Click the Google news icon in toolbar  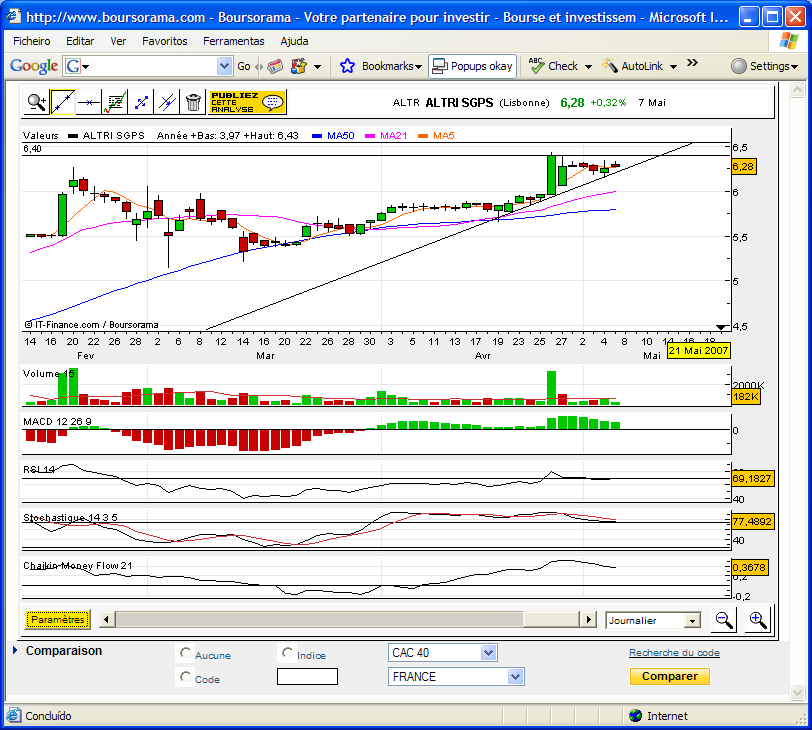[275, 66]
